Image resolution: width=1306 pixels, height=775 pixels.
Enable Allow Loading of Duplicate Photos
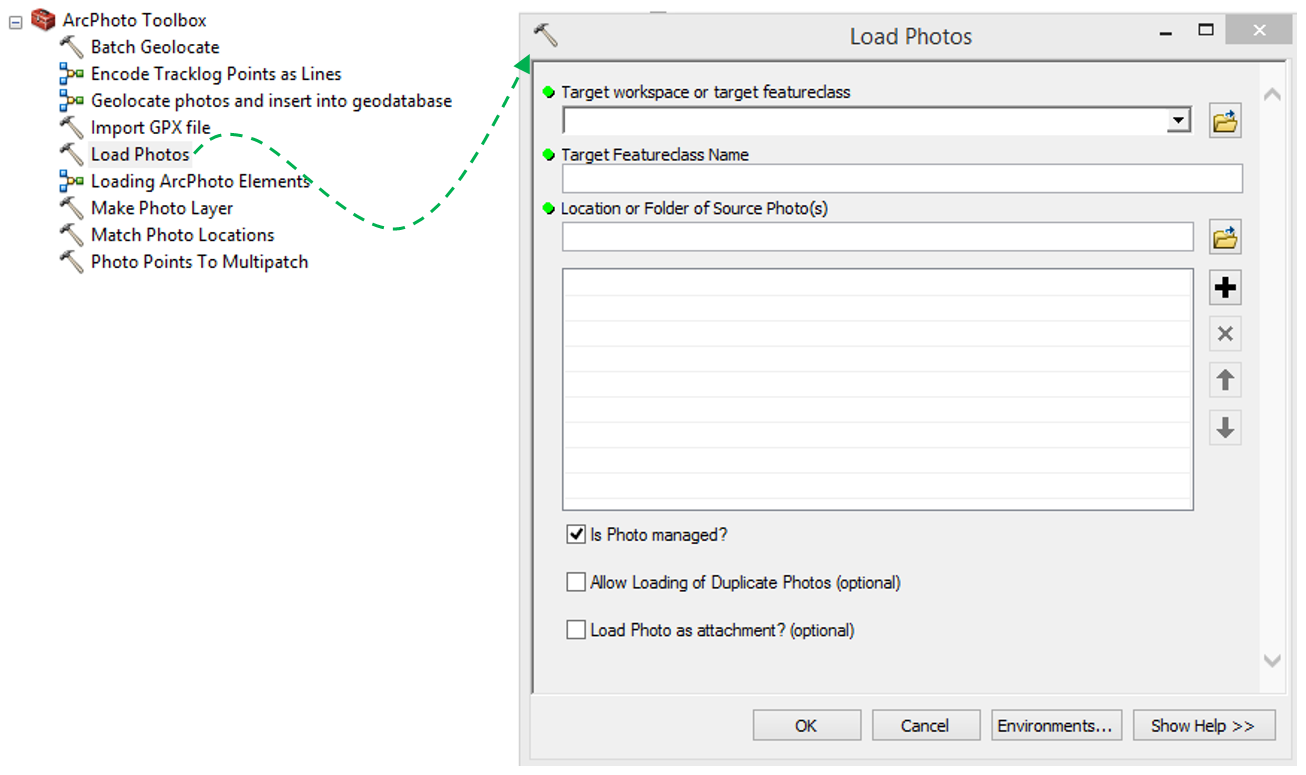coord(576,582)
